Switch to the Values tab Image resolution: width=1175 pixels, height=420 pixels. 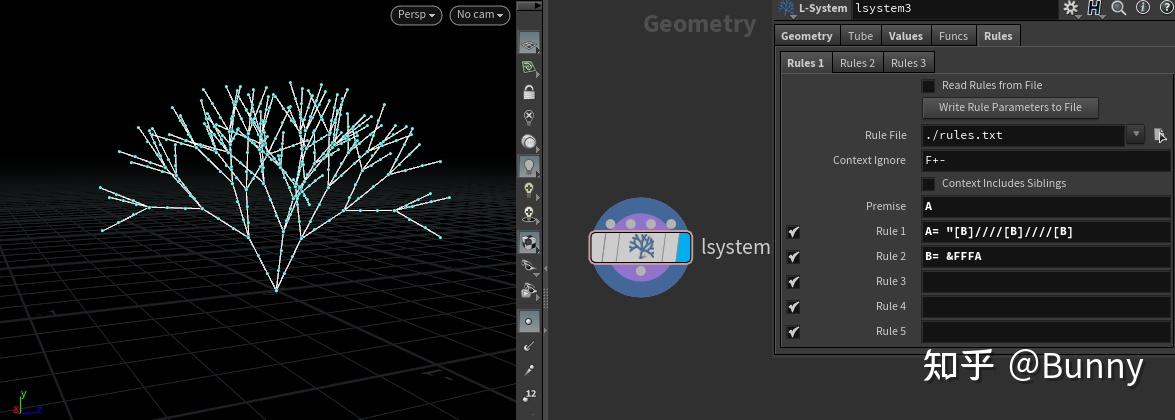tap(905, 36)
